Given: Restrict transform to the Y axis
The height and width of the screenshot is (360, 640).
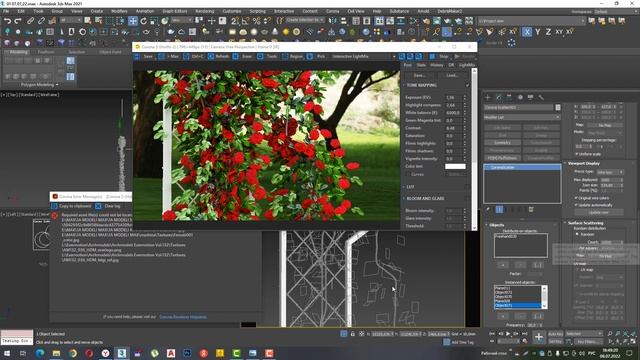Looking at the screenshot, I should pos(538,32).
